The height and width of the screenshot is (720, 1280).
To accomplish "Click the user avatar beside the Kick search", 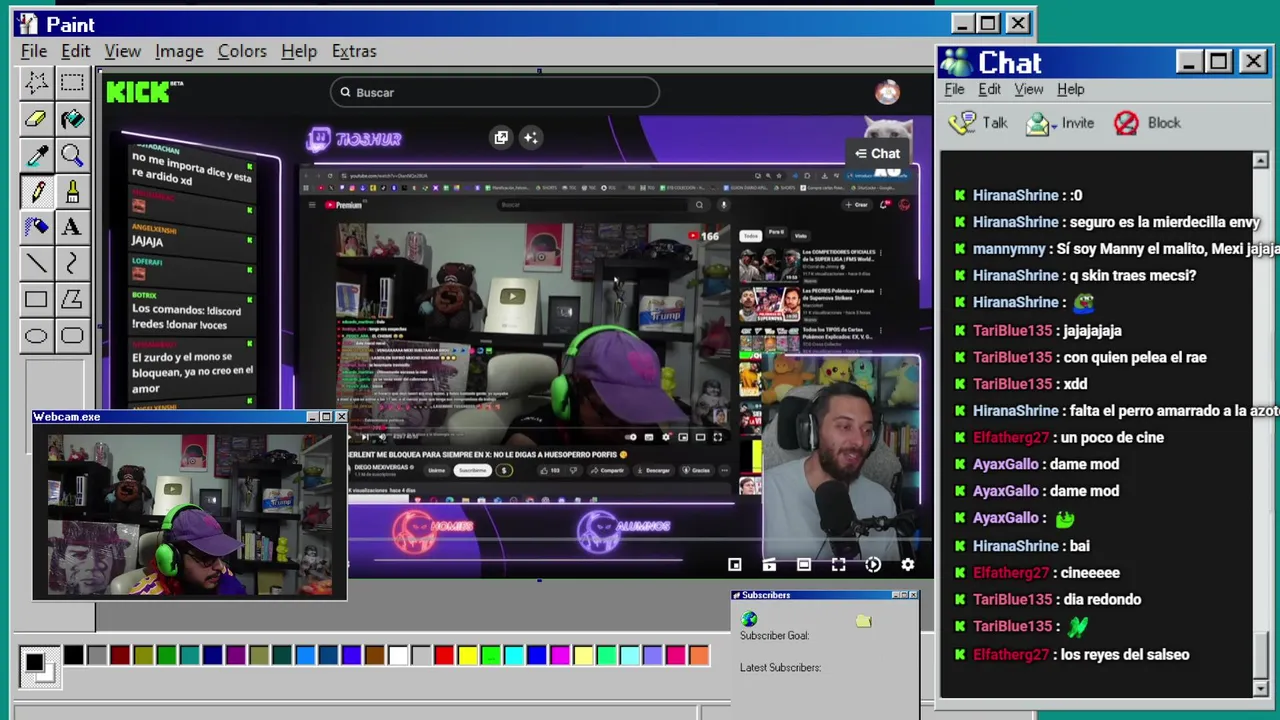I will 887,92.
